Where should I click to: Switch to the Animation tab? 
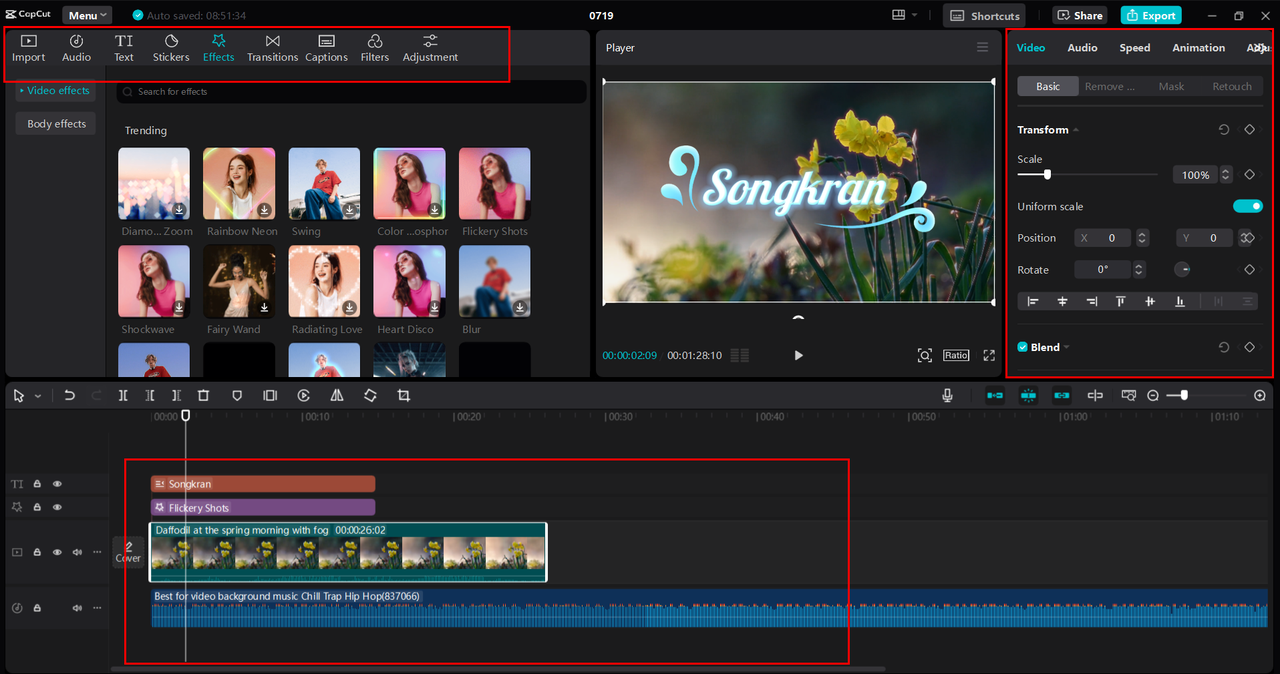(x=1198, y=48)
